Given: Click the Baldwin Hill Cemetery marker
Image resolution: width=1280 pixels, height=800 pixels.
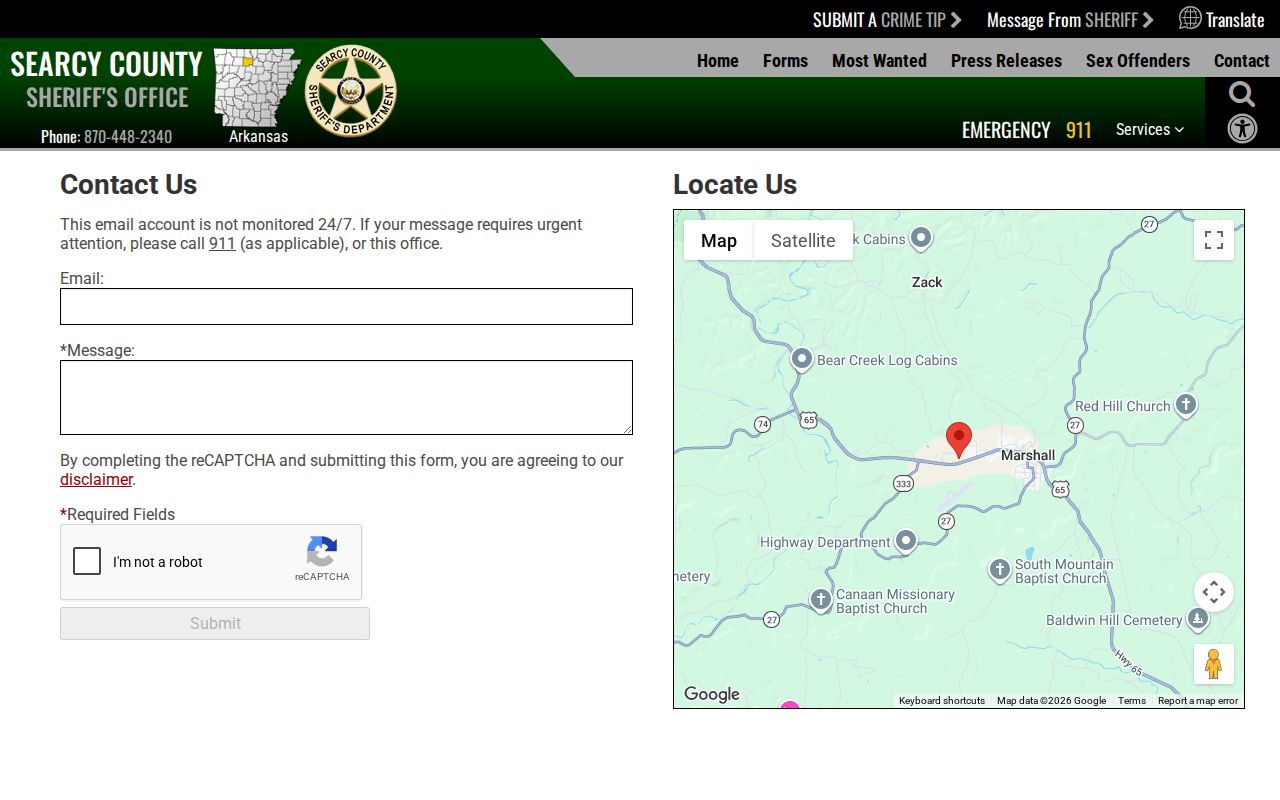Looking at the screenshot, I should click(1198, 620).
